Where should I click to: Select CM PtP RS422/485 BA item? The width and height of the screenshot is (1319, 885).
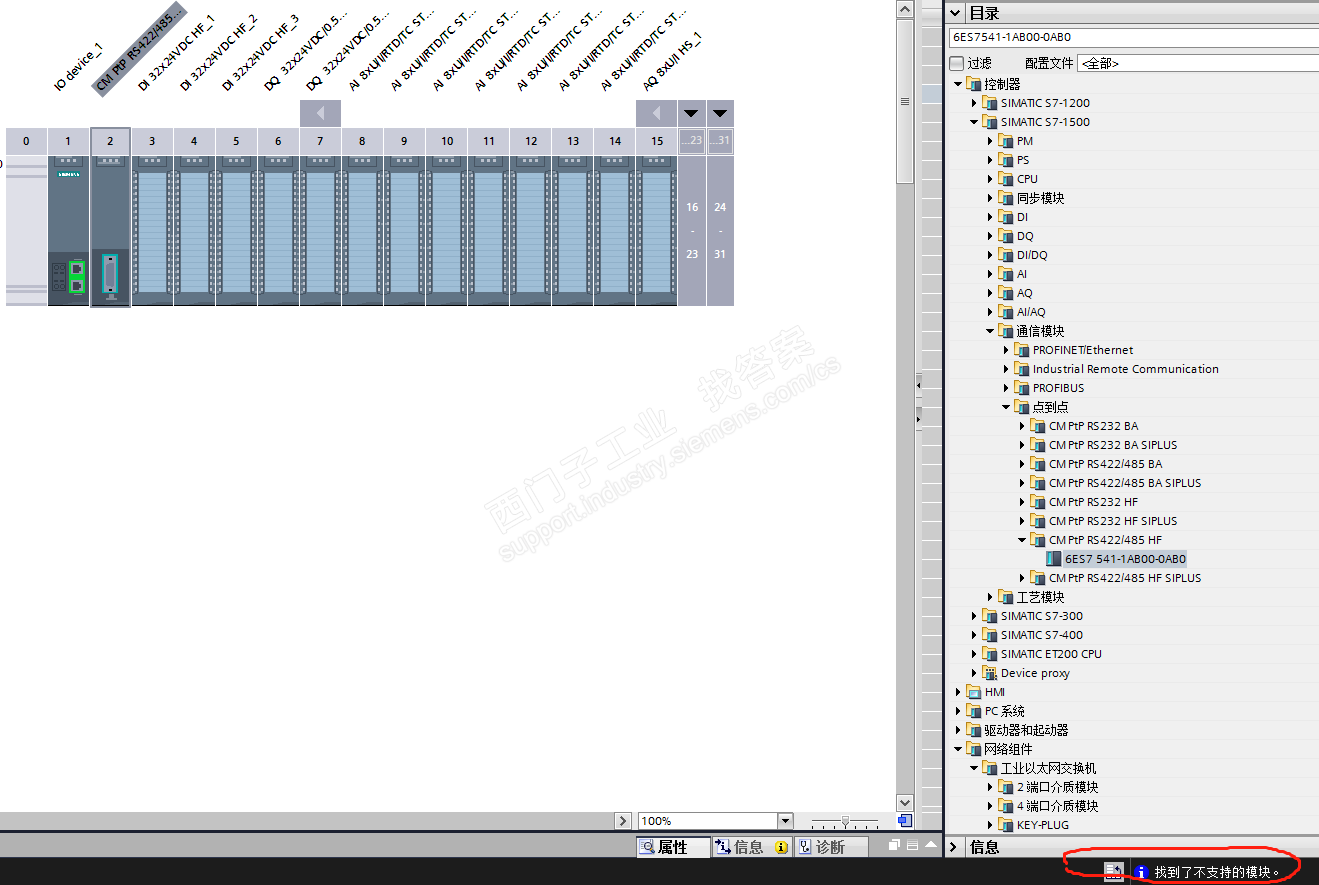coord(1106,464)
